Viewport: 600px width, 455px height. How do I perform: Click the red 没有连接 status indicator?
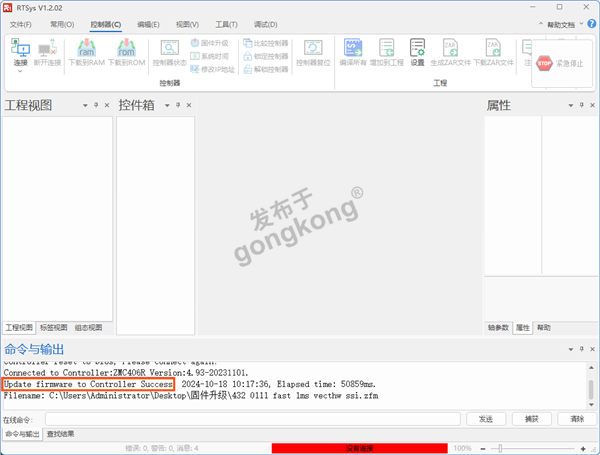(x=360, y=448)
